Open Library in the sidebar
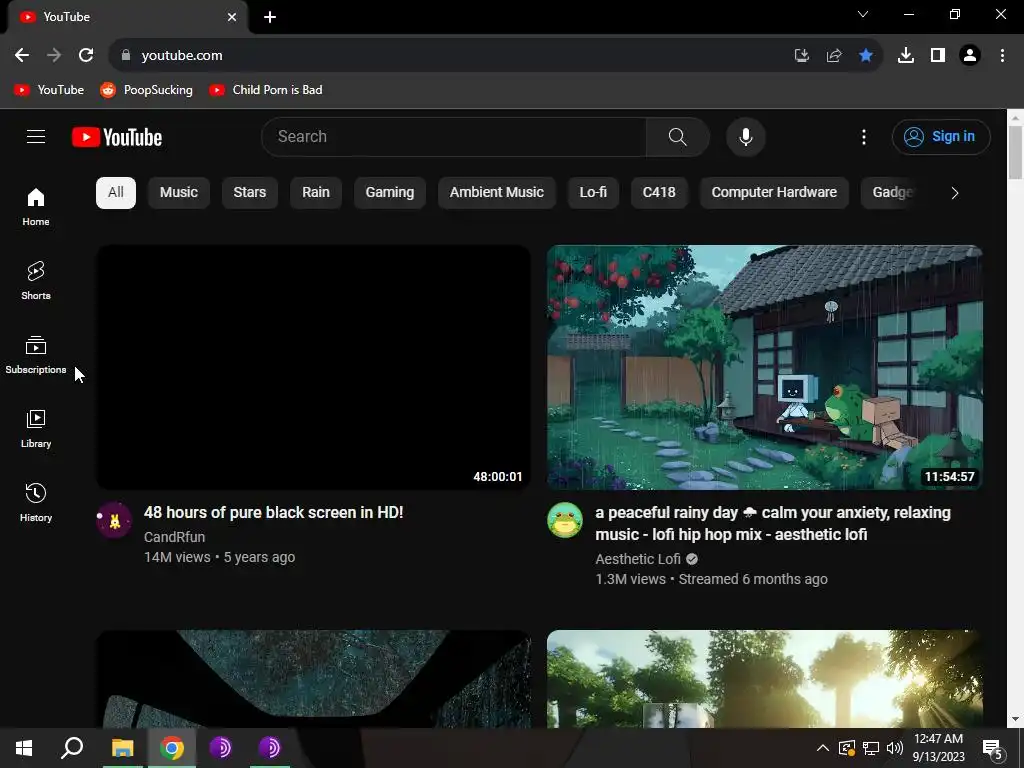The height and width of the screenshot is (768, 1024). tap(36, 428)
